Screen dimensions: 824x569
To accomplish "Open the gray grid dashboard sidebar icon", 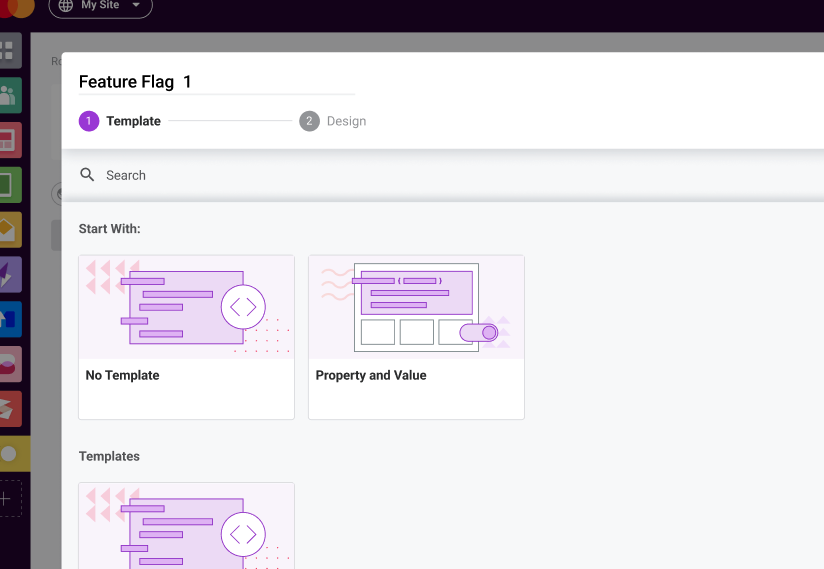I will (x=9, y=50).
